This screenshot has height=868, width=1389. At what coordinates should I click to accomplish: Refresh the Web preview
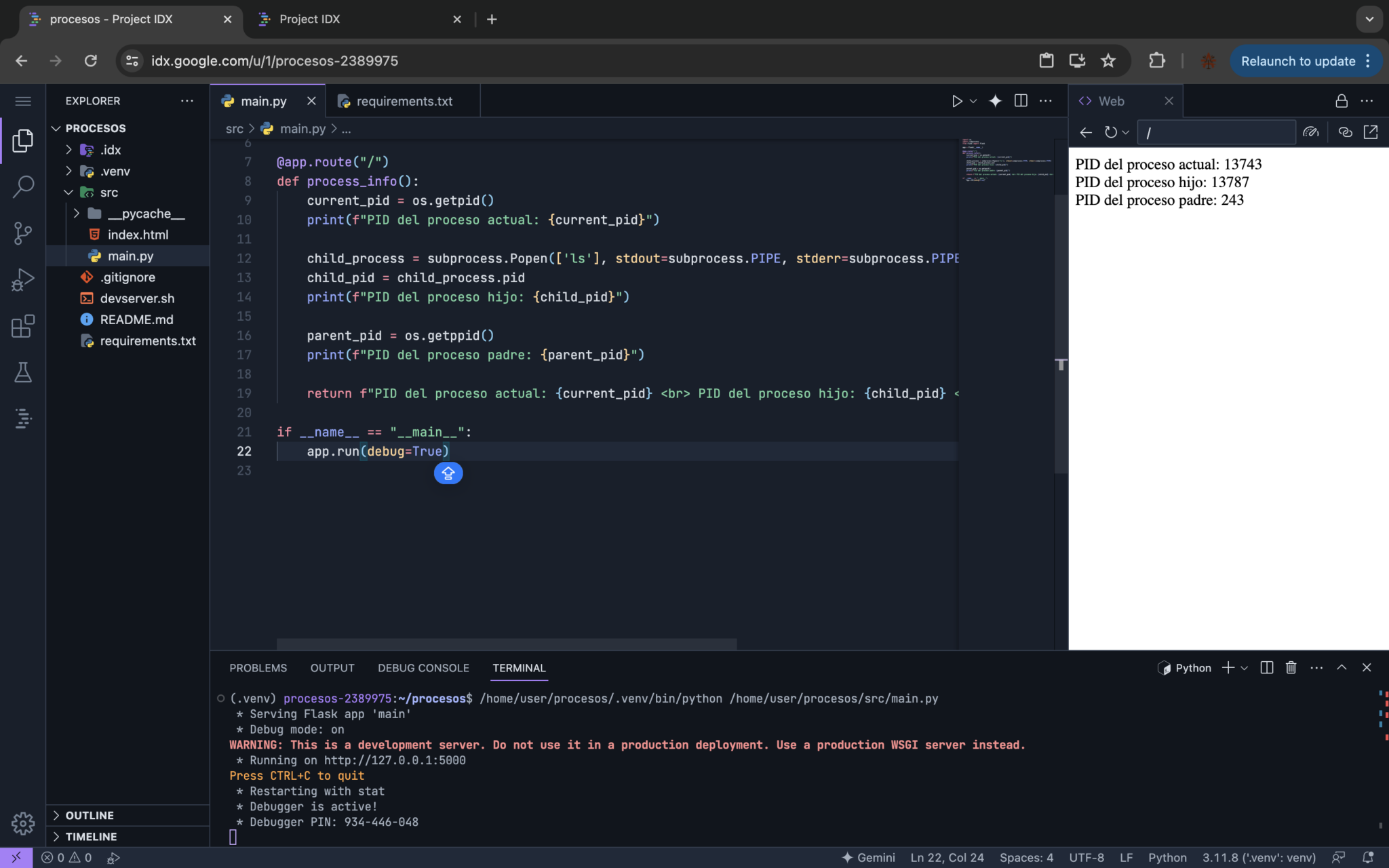pyautogui.click(x=1110, y=132)
